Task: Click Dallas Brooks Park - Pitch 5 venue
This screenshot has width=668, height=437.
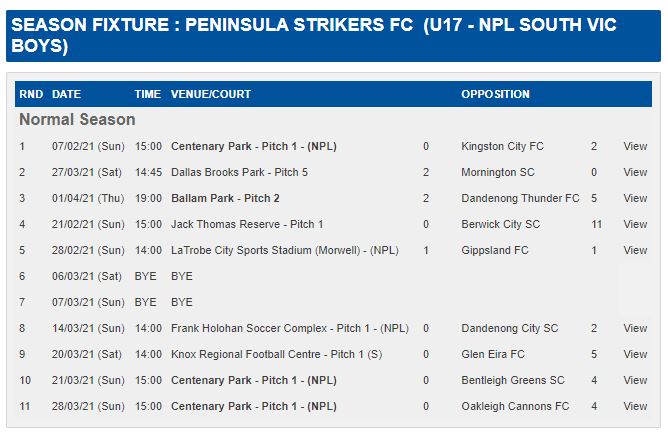Action: [x=239, y=172]
